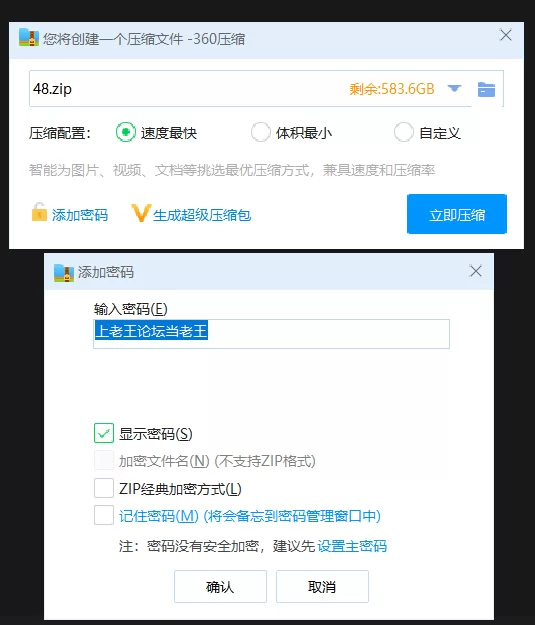Click the 360压缩 app icon in main title bar

(x=29, y=37)
